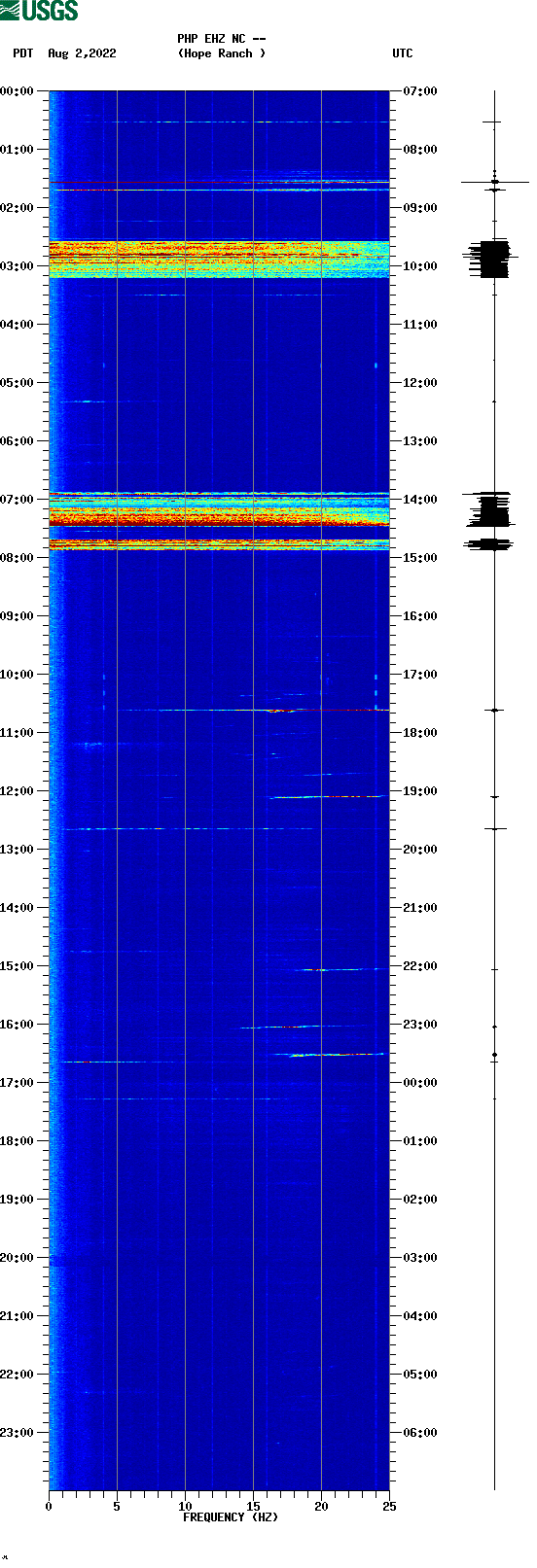Click the 16:00 PDT label on left axis
The image size is (537, 1568).
pos(18,1025)
